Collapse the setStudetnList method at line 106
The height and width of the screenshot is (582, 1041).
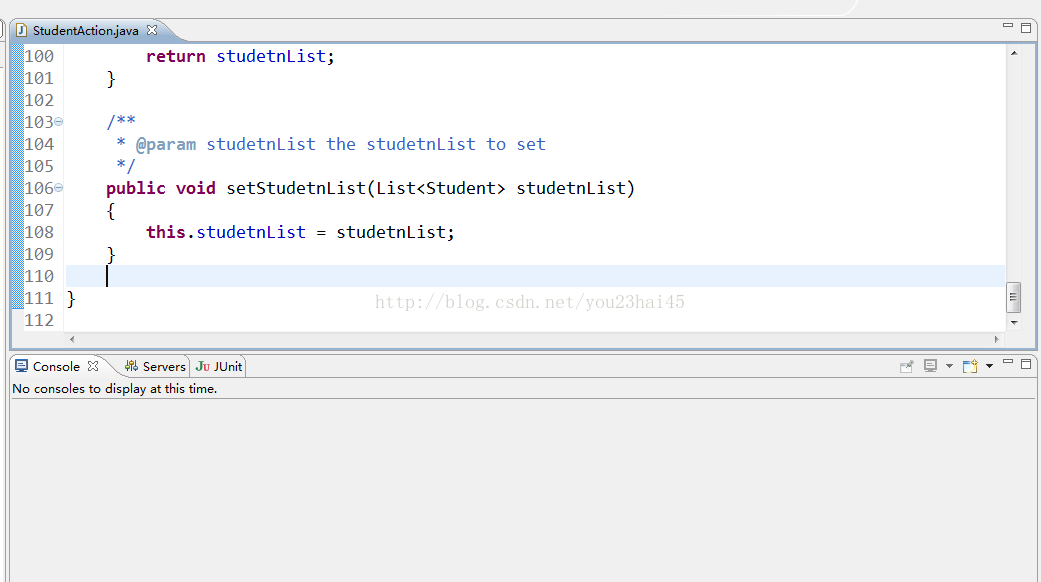coord(58,188)
